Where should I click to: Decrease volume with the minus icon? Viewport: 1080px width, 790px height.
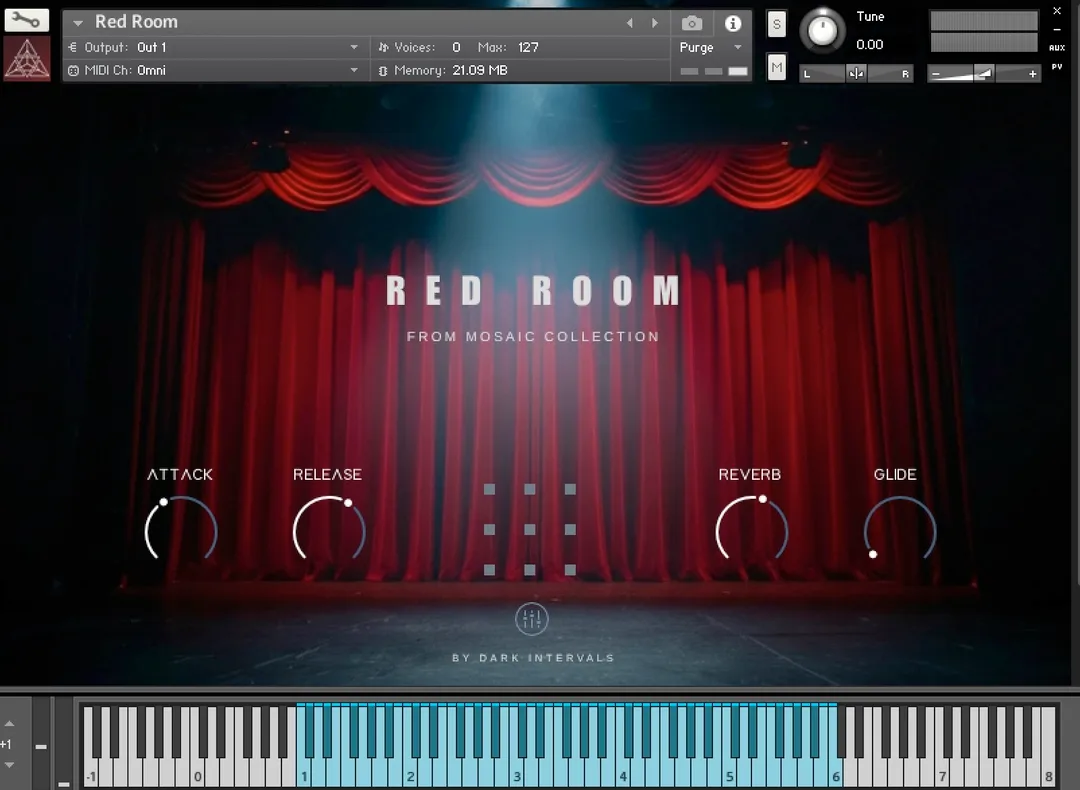point(935,74)
